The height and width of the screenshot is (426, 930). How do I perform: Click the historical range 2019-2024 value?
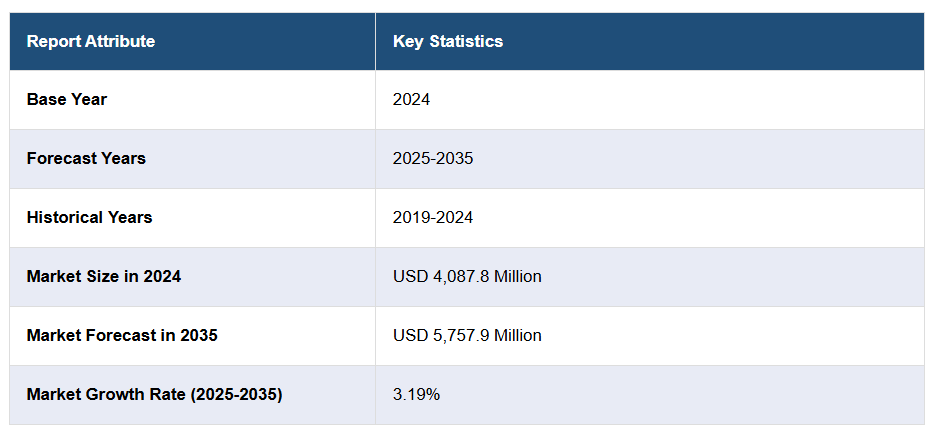pyautogui.click(x=433, y=217)
